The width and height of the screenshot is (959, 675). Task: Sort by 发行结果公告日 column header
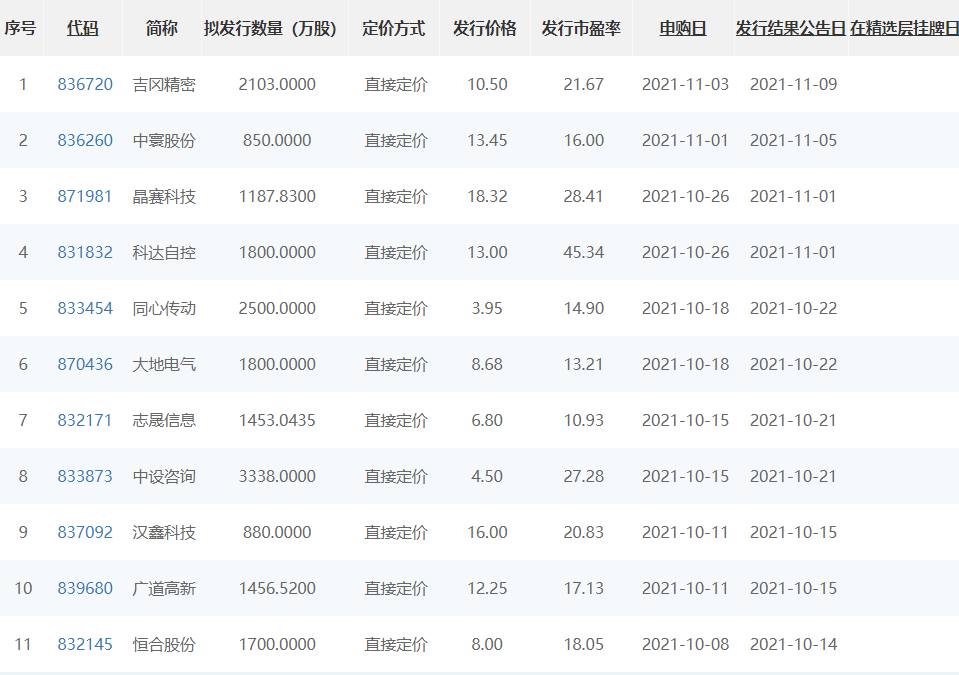(791, 29)
